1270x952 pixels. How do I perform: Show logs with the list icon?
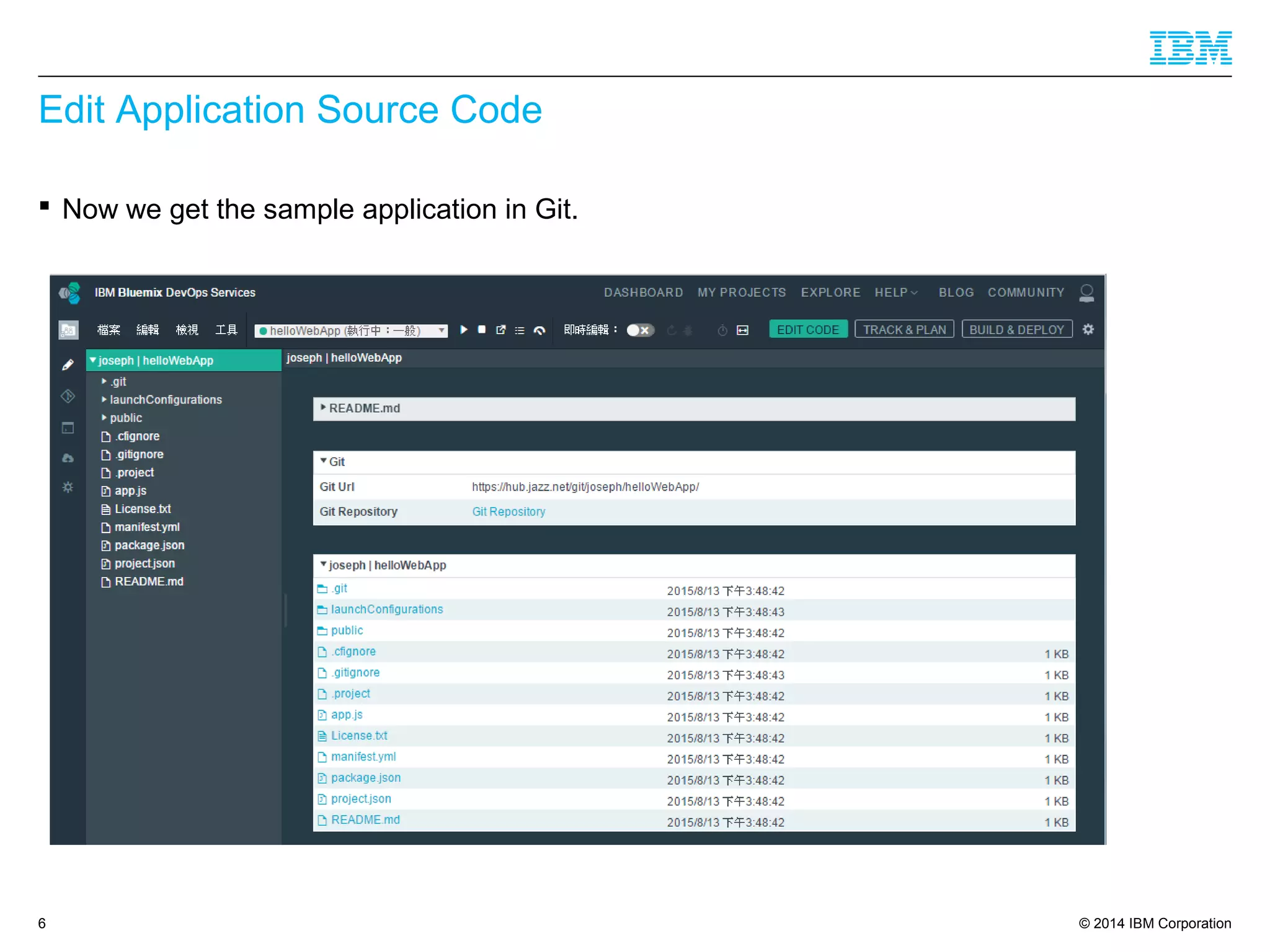[520, 330]
